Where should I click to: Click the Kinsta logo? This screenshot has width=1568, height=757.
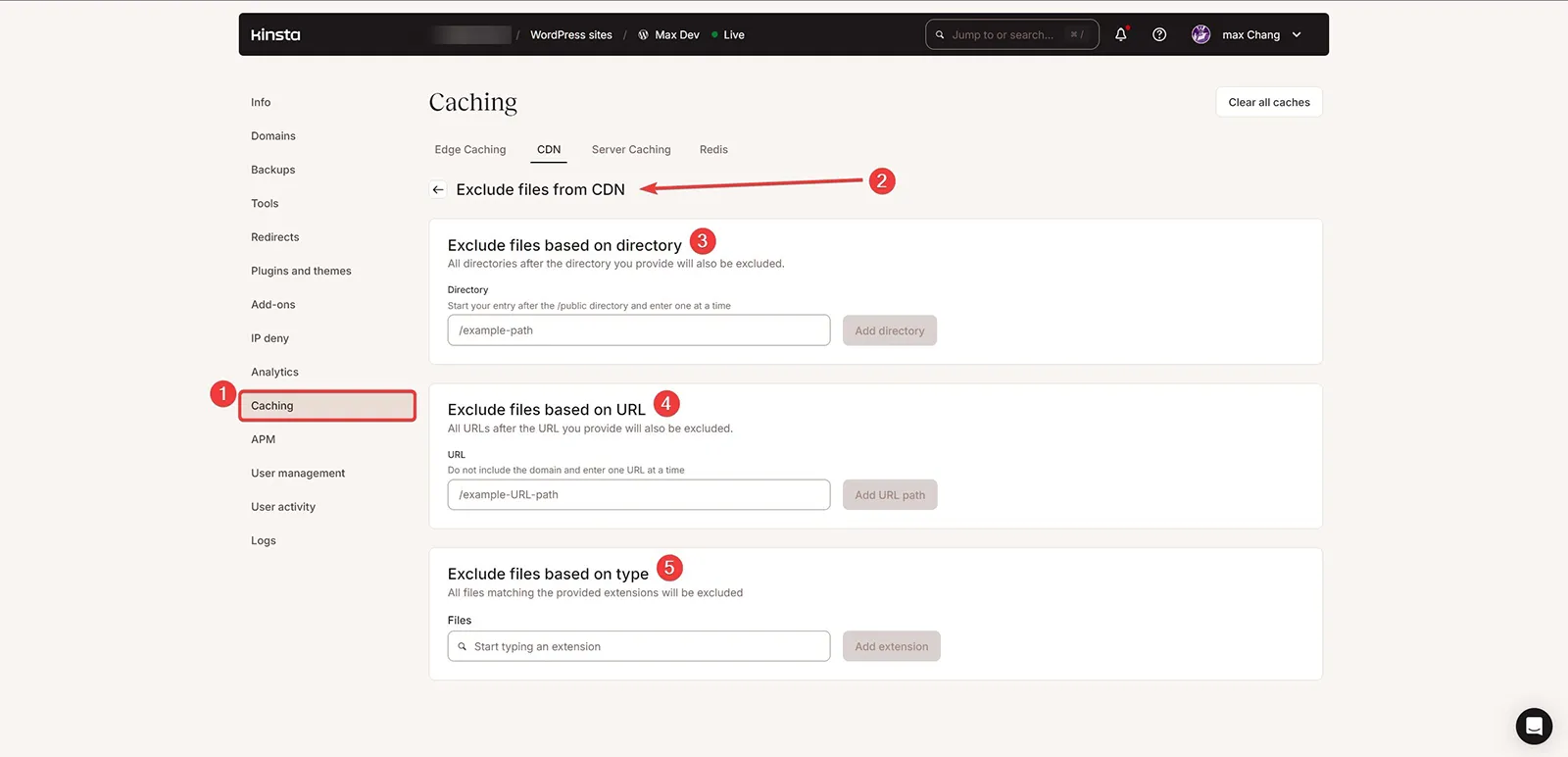(x=275, y=34)
